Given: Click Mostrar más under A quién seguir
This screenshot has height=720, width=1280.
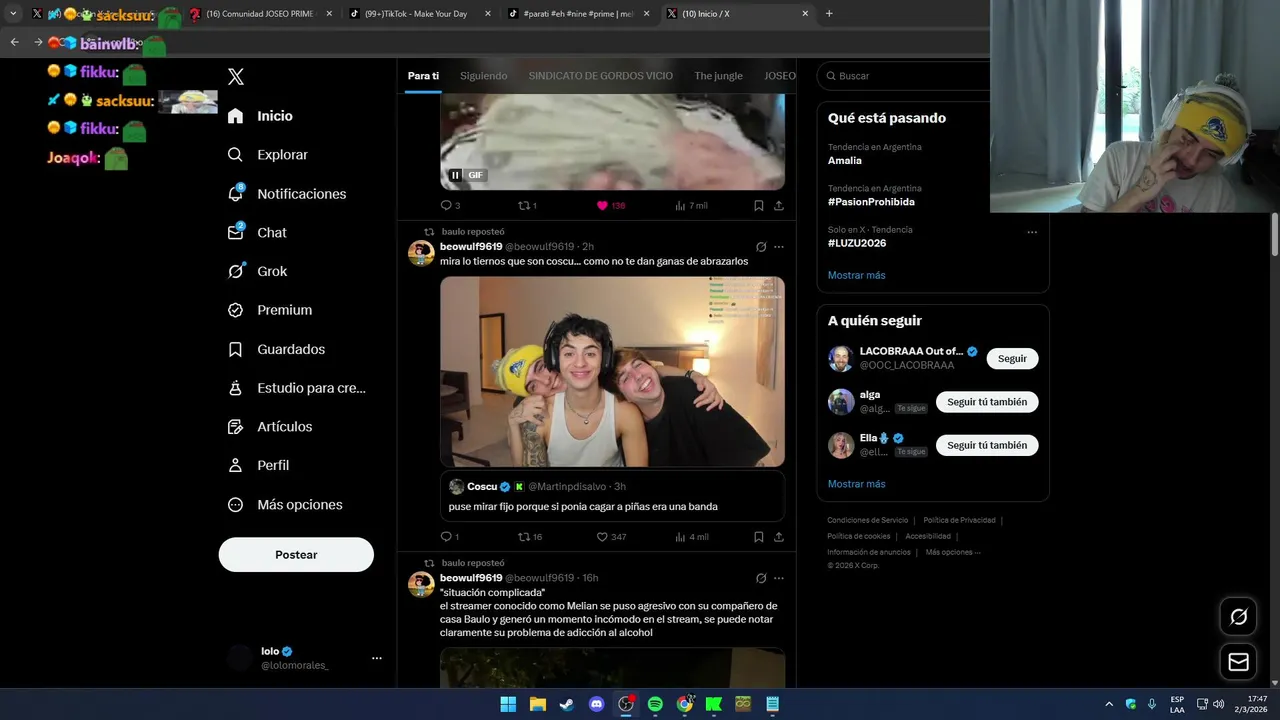Looking at the screenshot, I should [856, 484].
